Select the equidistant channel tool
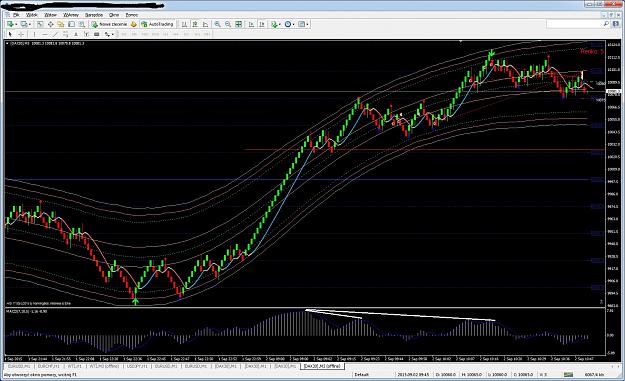Image resolution: width=625 pixels, height=381 pixels. 65,34
